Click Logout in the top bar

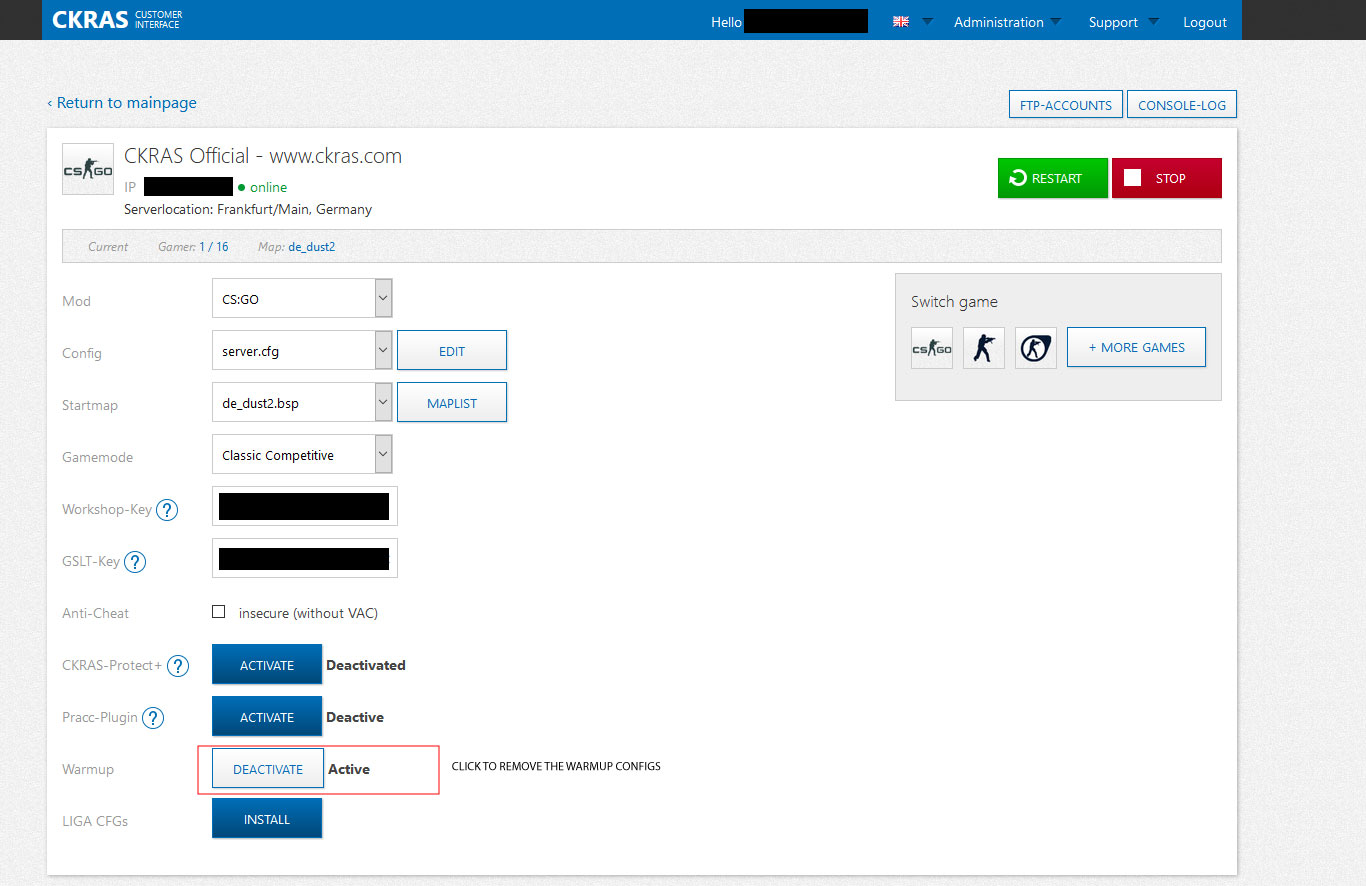1205,22
